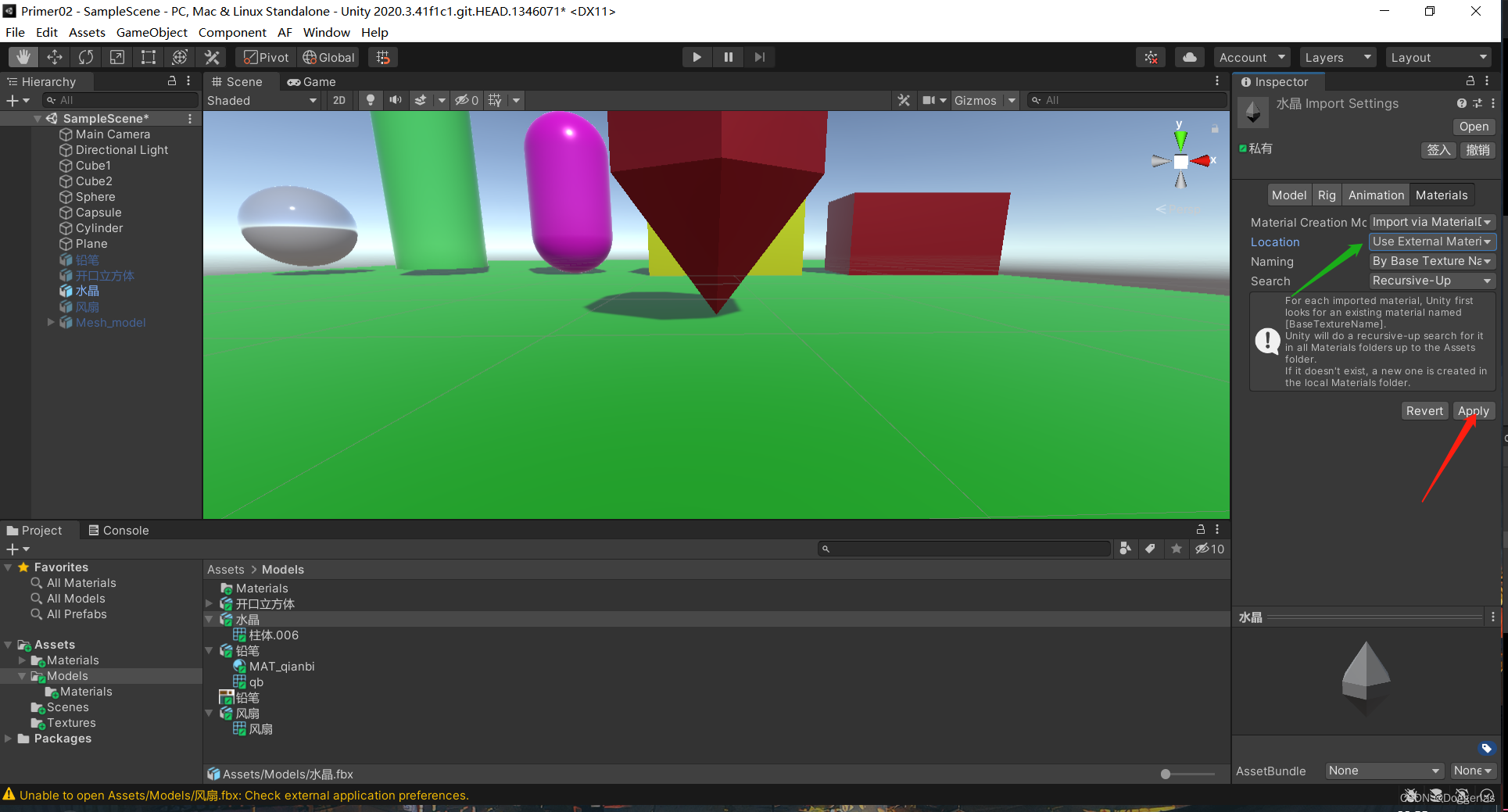Switch to the Game tab
The width and height of the screenshot is (1508, 812).
pos(312,81)
